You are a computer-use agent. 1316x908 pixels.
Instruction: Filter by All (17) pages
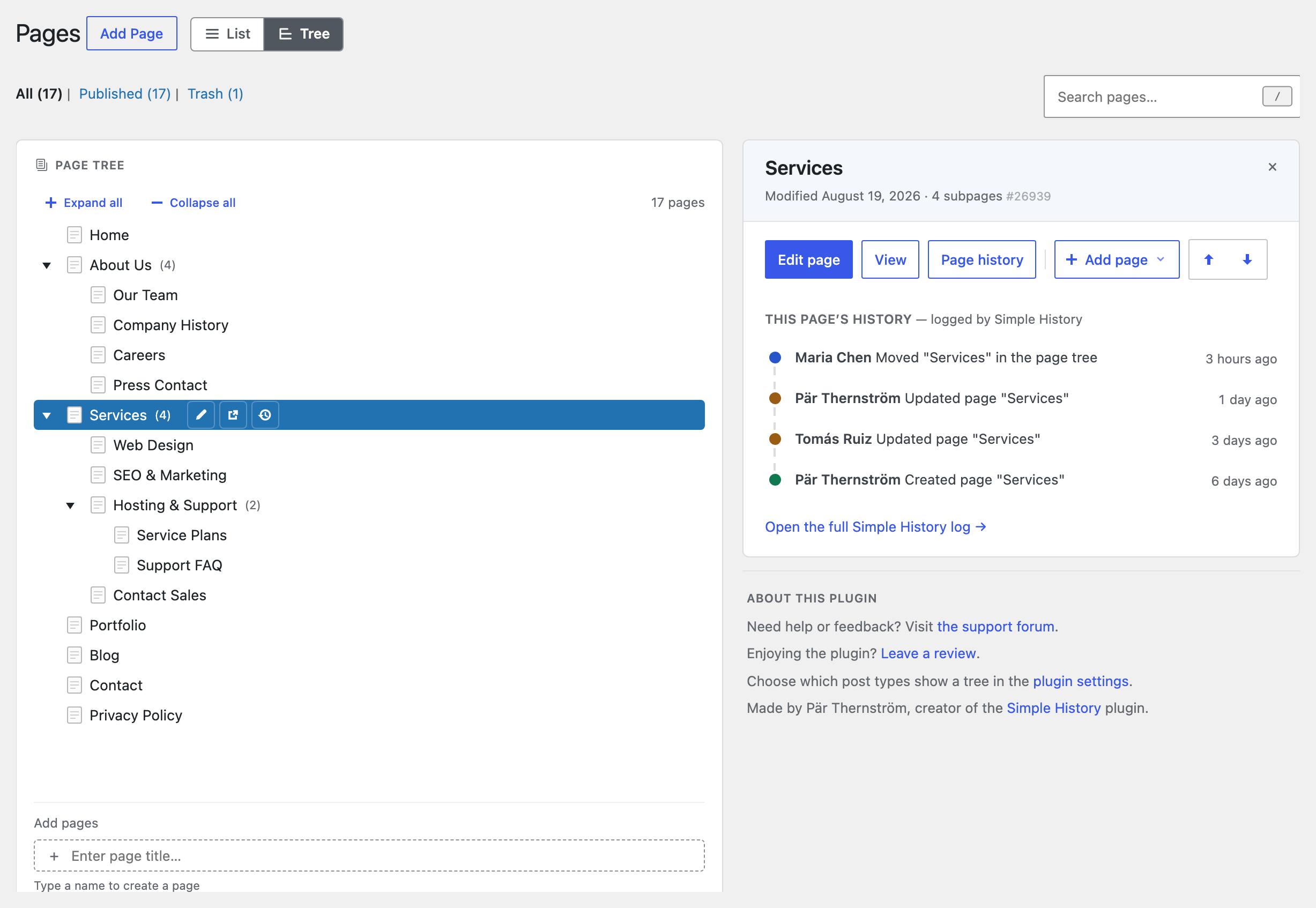pos(39,94)
